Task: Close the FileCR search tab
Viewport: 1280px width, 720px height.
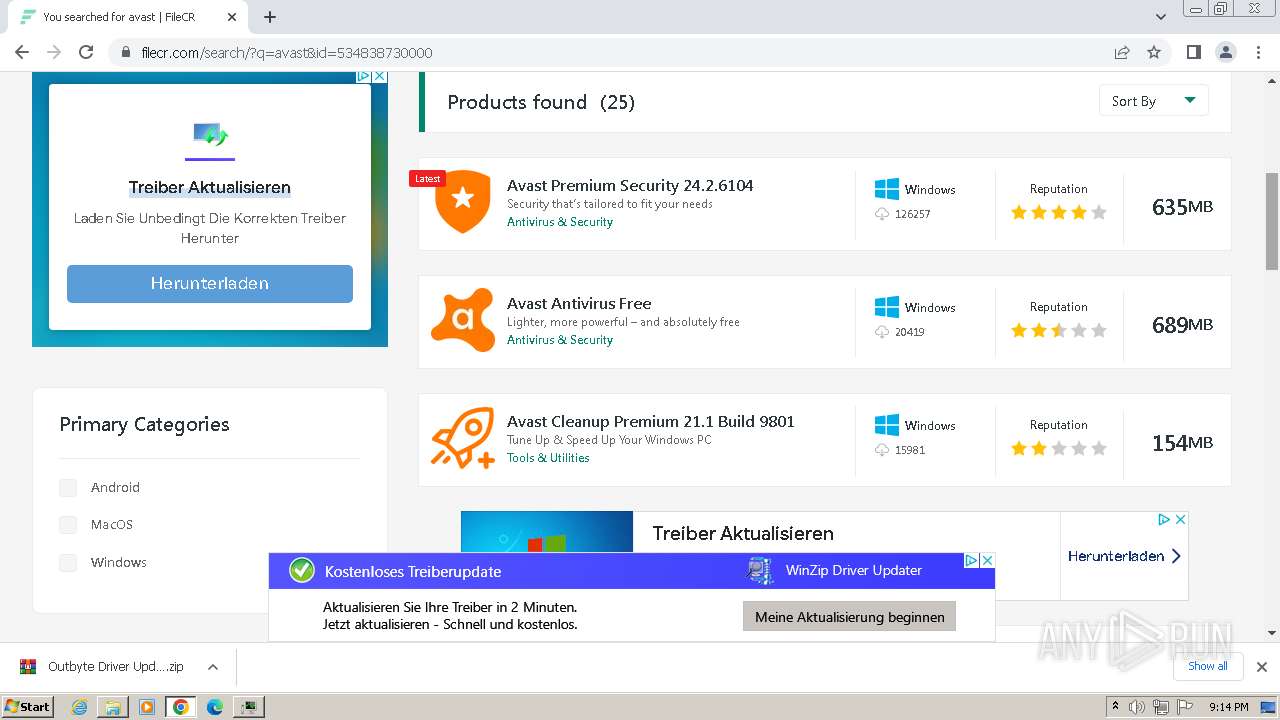Action: pyautogui.click(x=232, y=17)
